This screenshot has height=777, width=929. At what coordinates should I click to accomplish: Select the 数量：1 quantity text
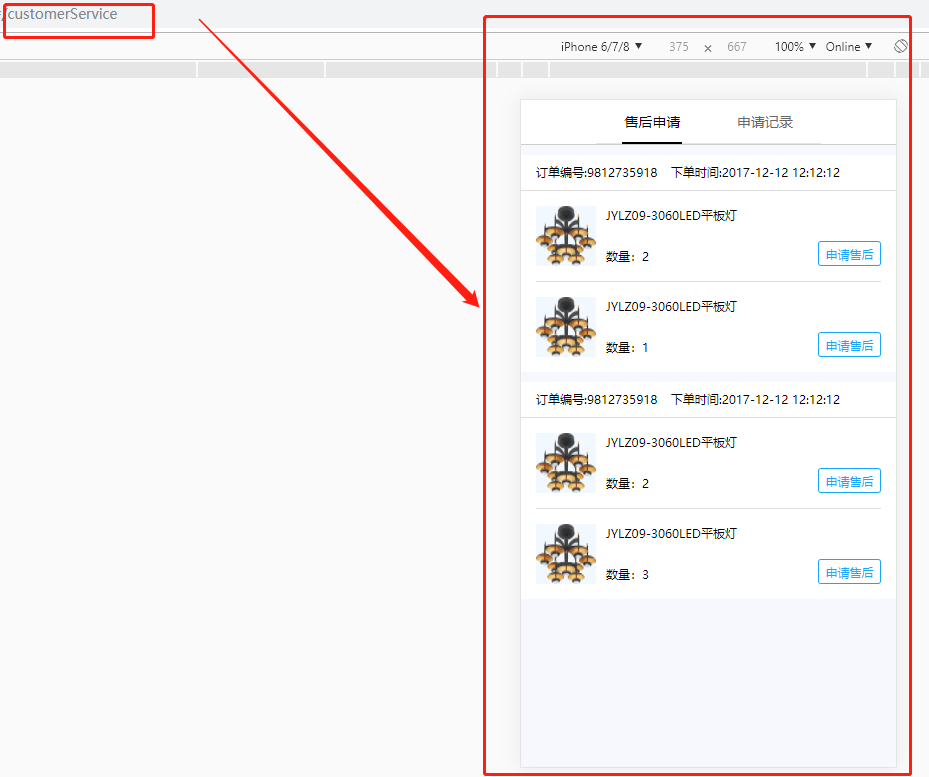(627, 347)
